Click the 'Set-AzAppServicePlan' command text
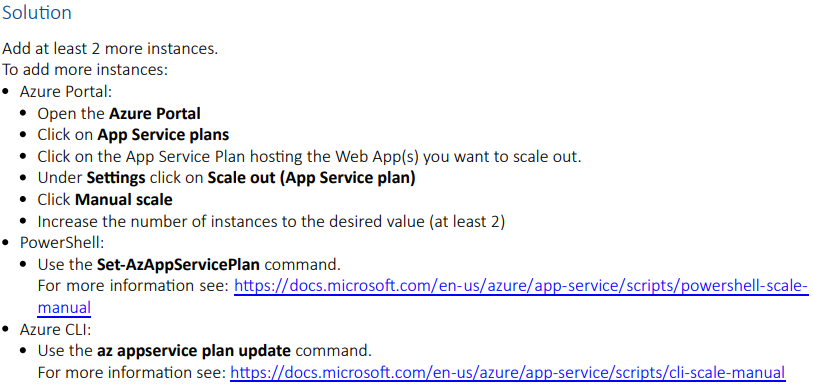 [178, 265]
